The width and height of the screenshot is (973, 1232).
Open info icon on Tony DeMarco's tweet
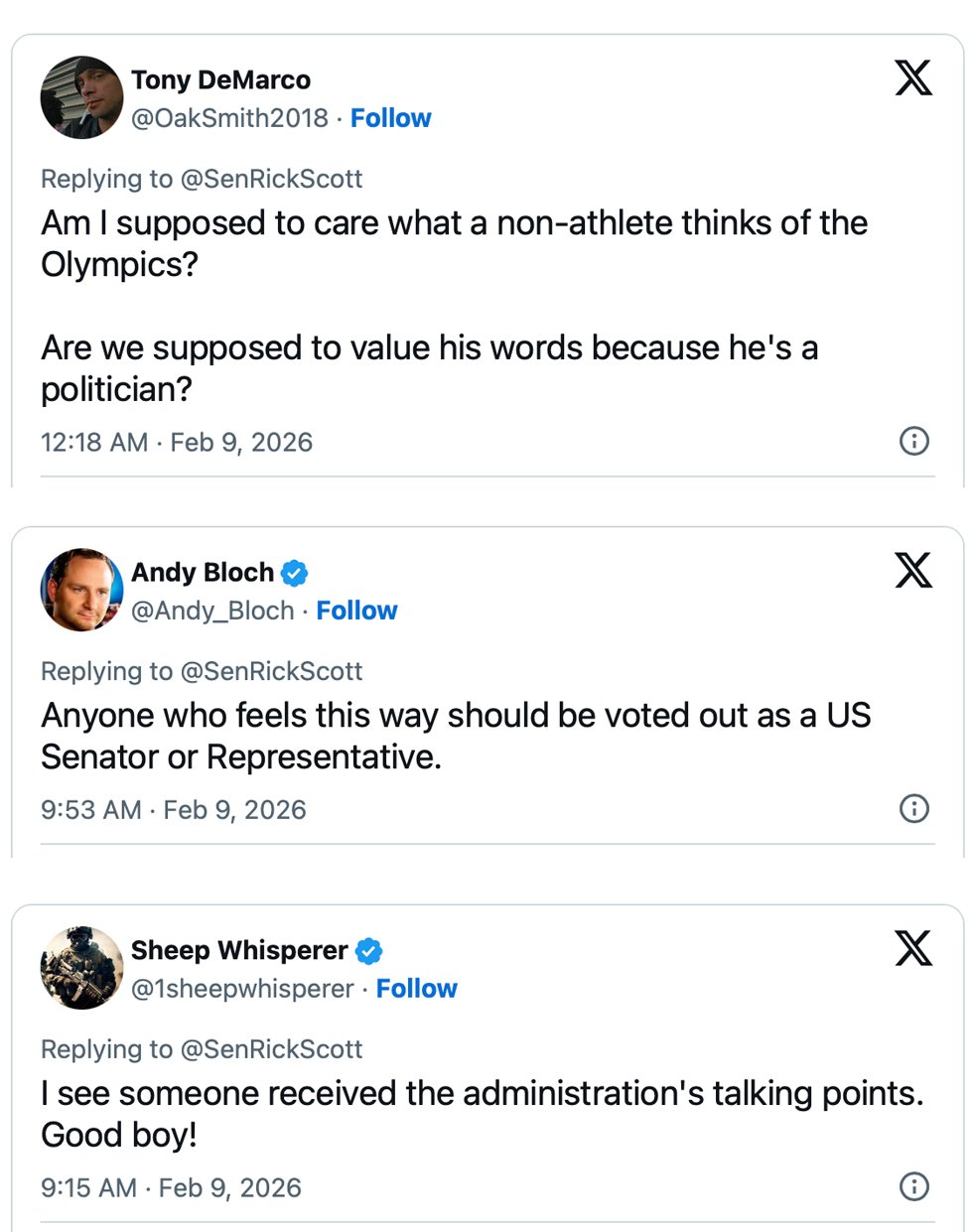click(x=913, y=441)
